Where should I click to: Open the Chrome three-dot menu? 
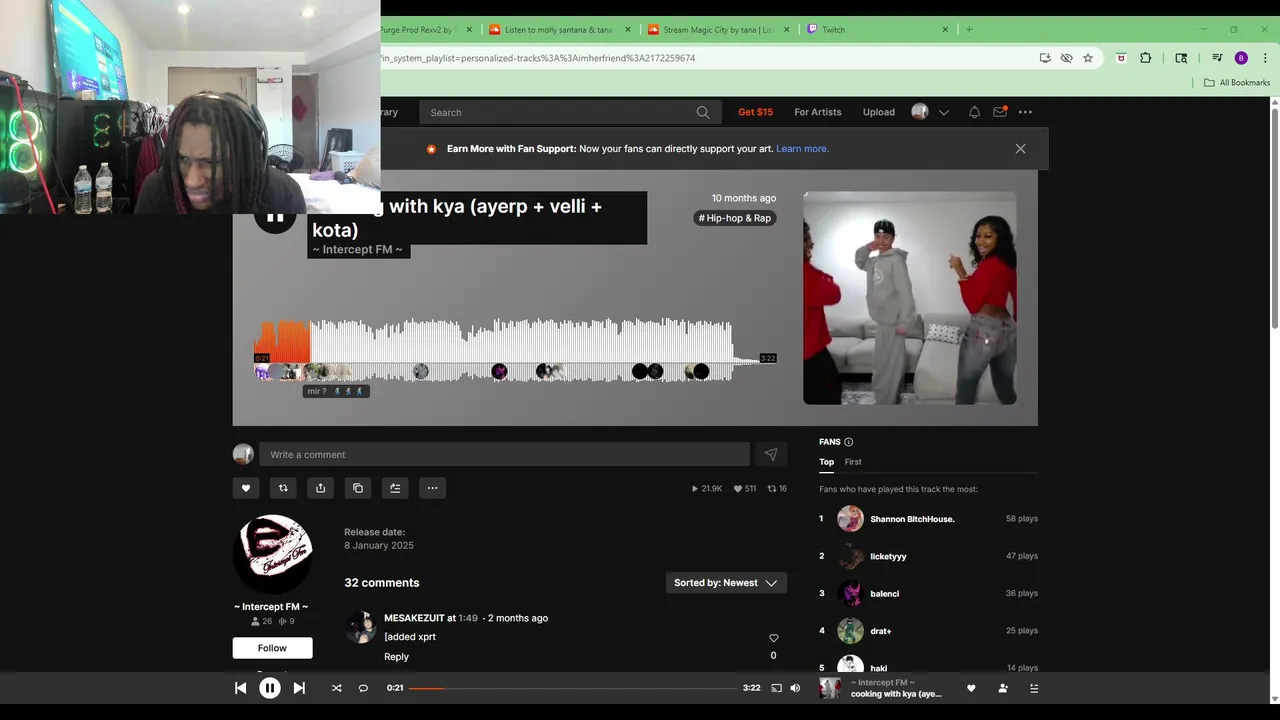tap(1265, 58)
